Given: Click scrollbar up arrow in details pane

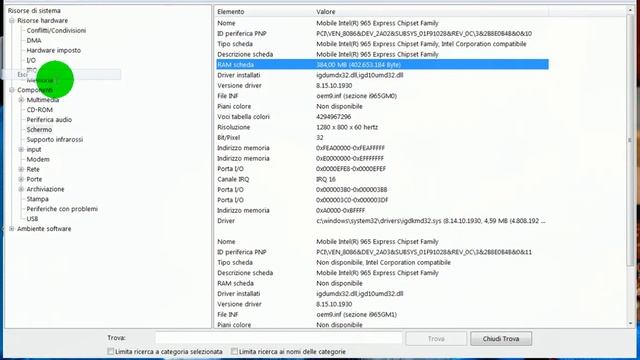Looking at the screenshot, I should pyautogui.click(x=630, y=10).
